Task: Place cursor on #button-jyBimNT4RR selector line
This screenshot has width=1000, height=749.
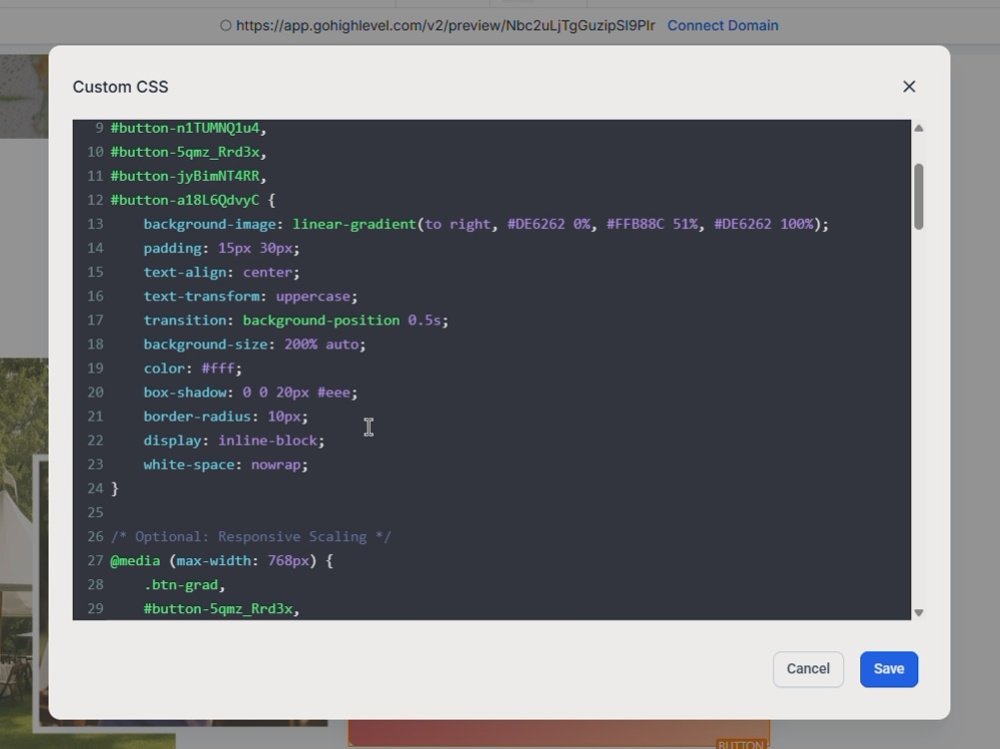Action: [188, 176]
